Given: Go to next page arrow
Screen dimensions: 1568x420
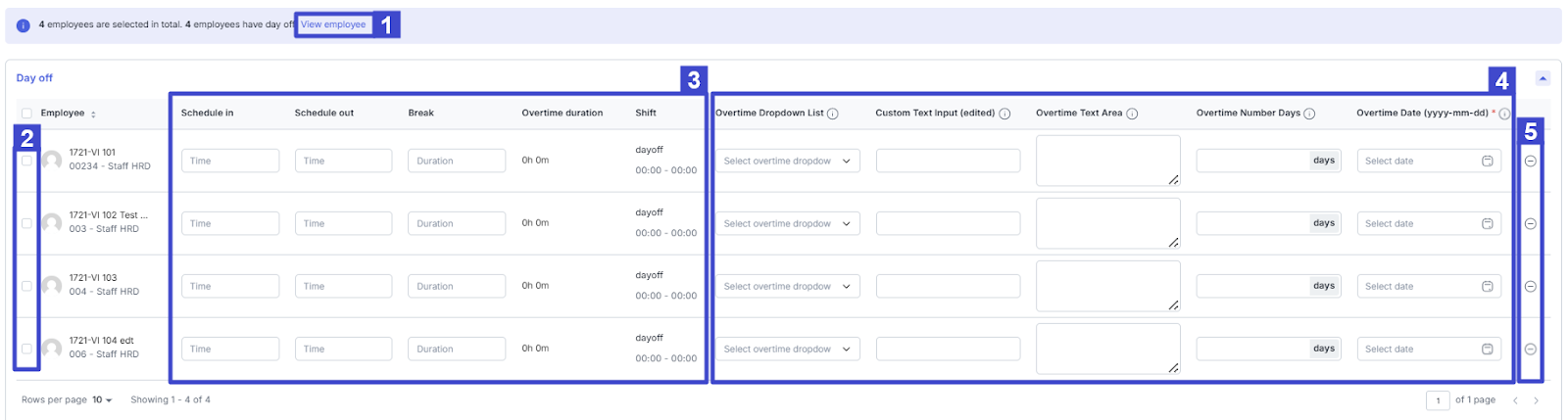Looking at the screenshot, I should tap(1536, 399).
